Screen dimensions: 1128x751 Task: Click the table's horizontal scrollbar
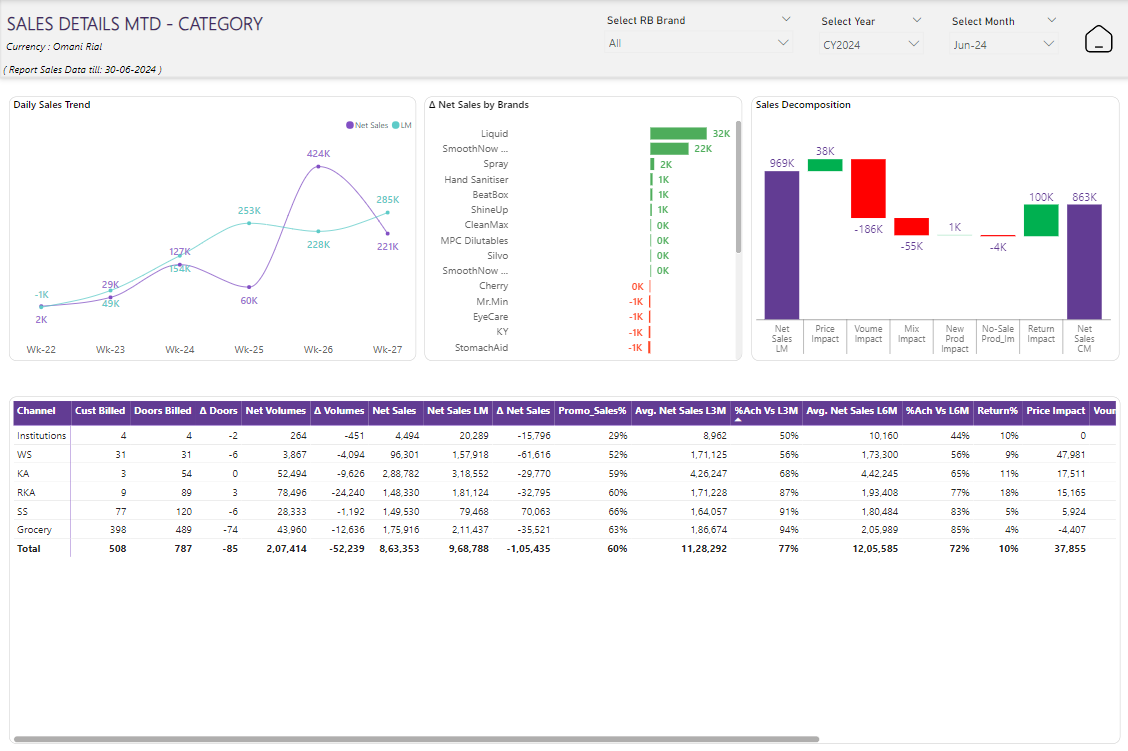(415, 739)
